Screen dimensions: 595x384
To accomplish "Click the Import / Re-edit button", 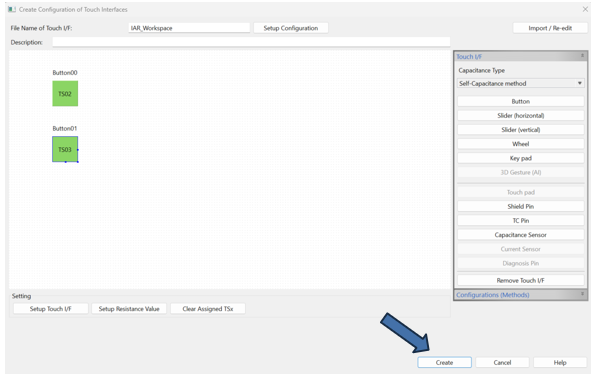I will [550, 28].
